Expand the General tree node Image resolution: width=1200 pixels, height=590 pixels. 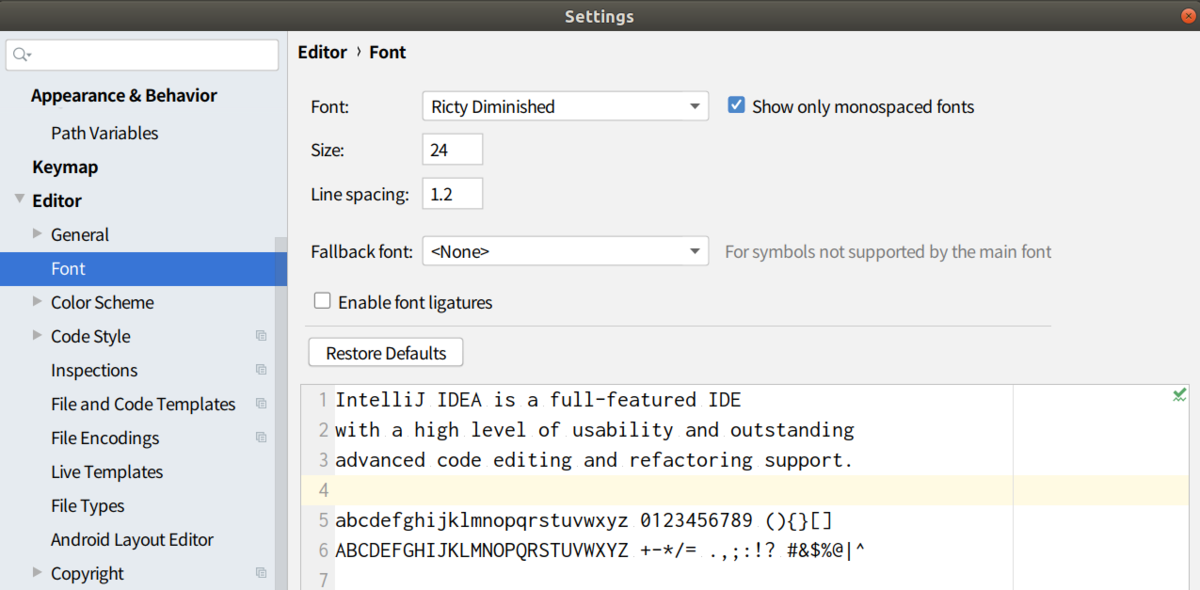tap(38, 234)
